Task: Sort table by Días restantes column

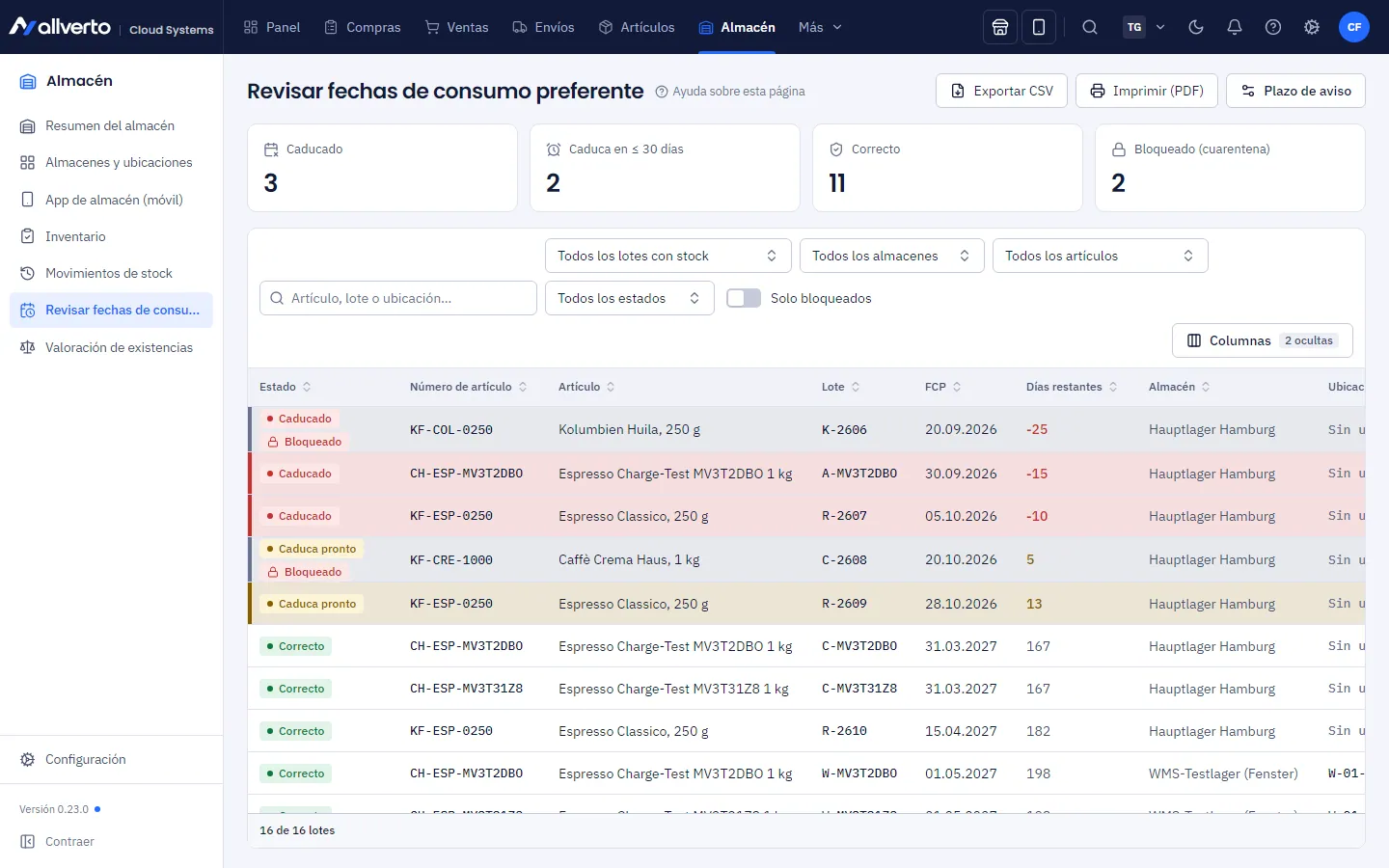Action: tap(1072, 387)
